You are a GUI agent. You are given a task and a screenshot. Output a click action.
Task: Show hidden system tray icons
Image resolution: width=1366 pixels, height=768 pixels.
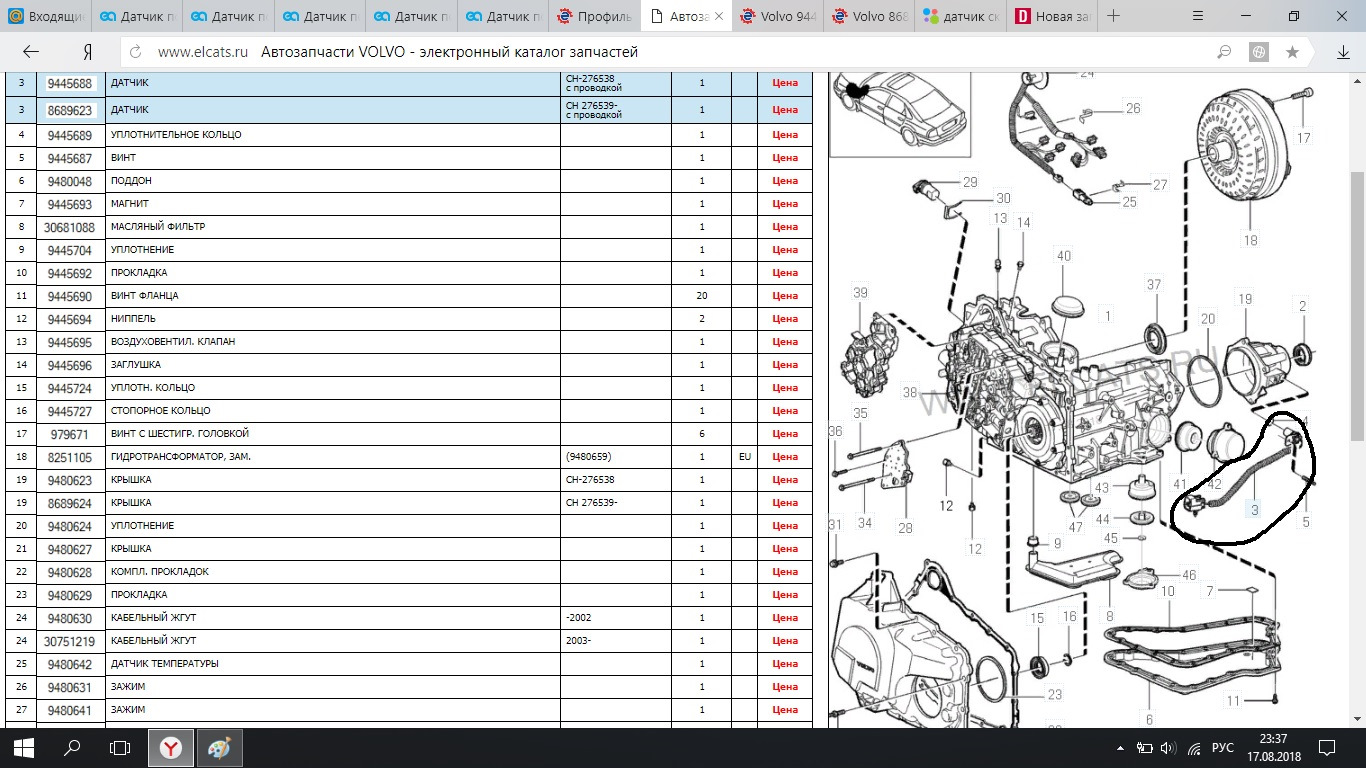[x=1122, y=748]
